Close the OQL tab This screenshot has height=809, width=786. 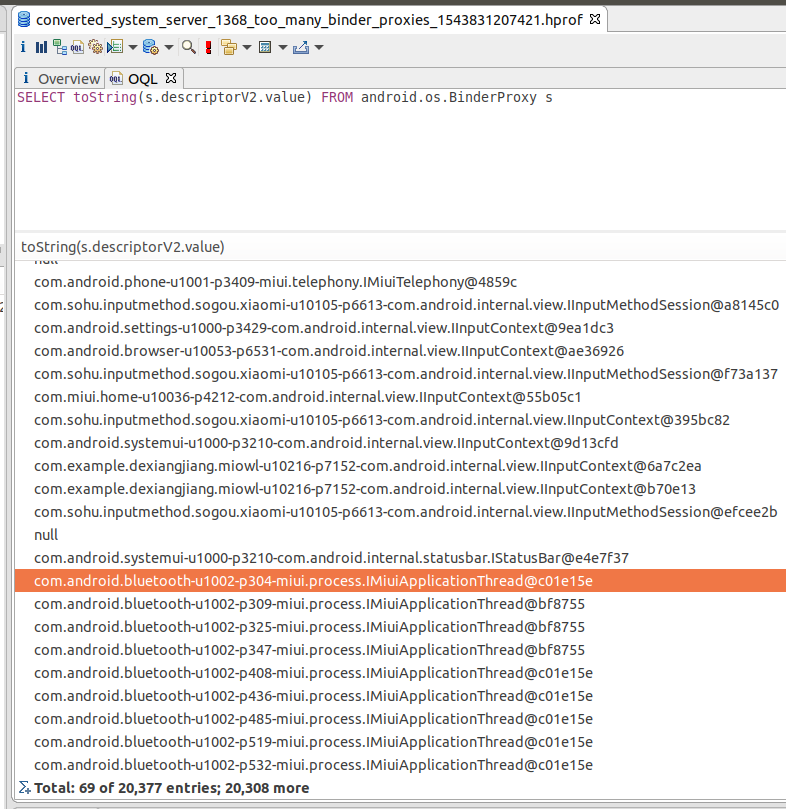(171, 78)
